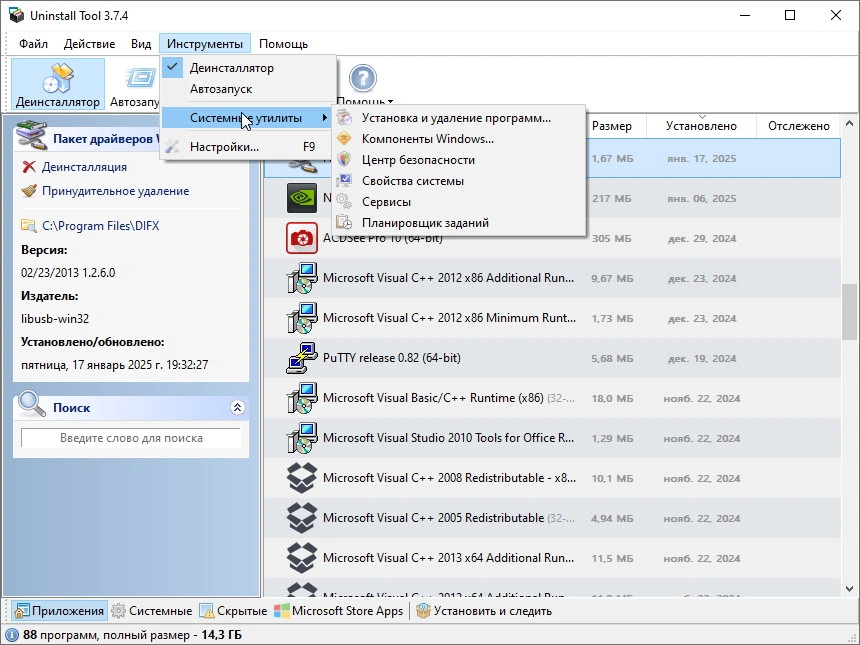Click the shield icon for Центр безопасности
The height and width of the screenshot is (645, 860).
(344, 160)
